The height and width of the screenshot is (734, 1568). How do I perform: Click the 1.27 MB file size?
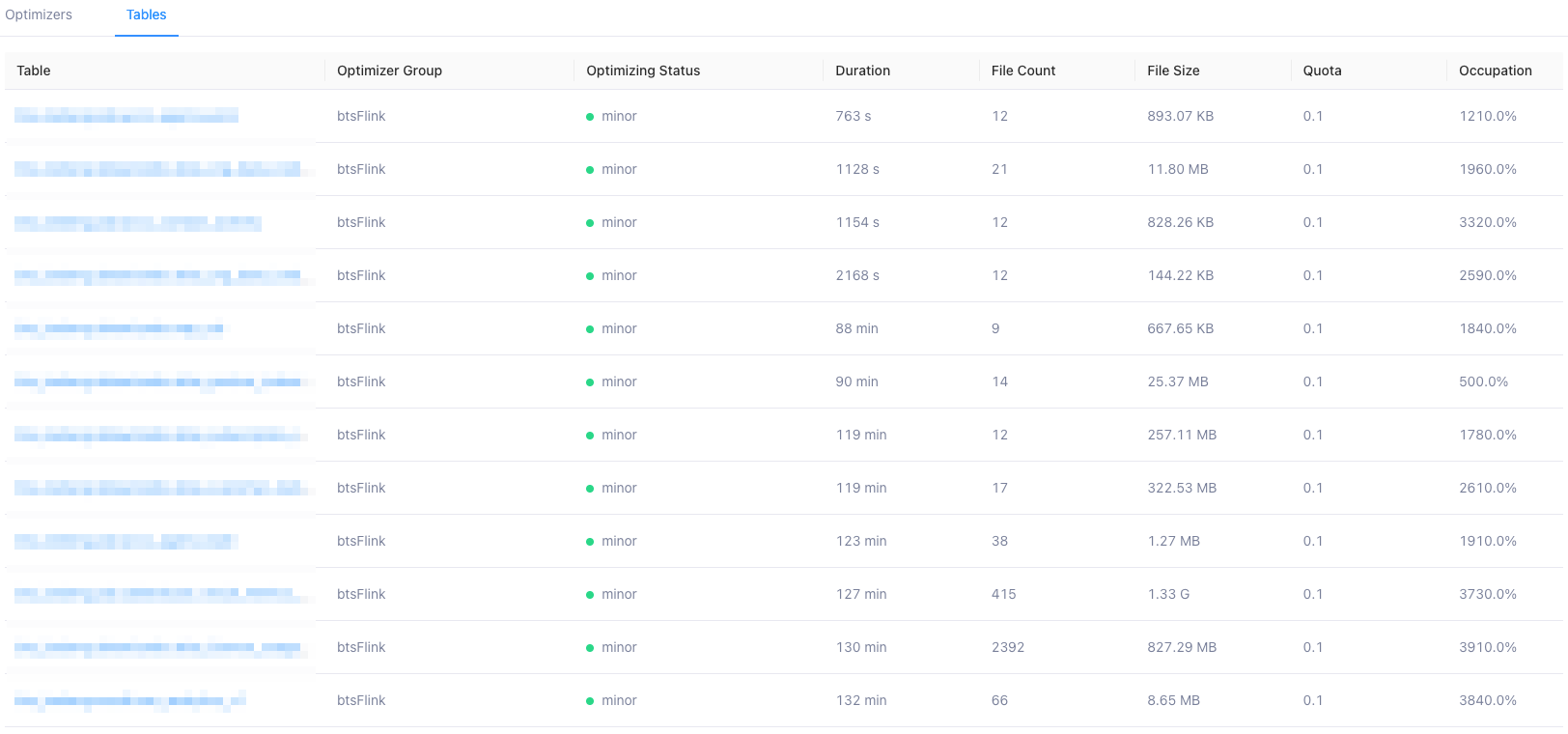point(1174,541)
